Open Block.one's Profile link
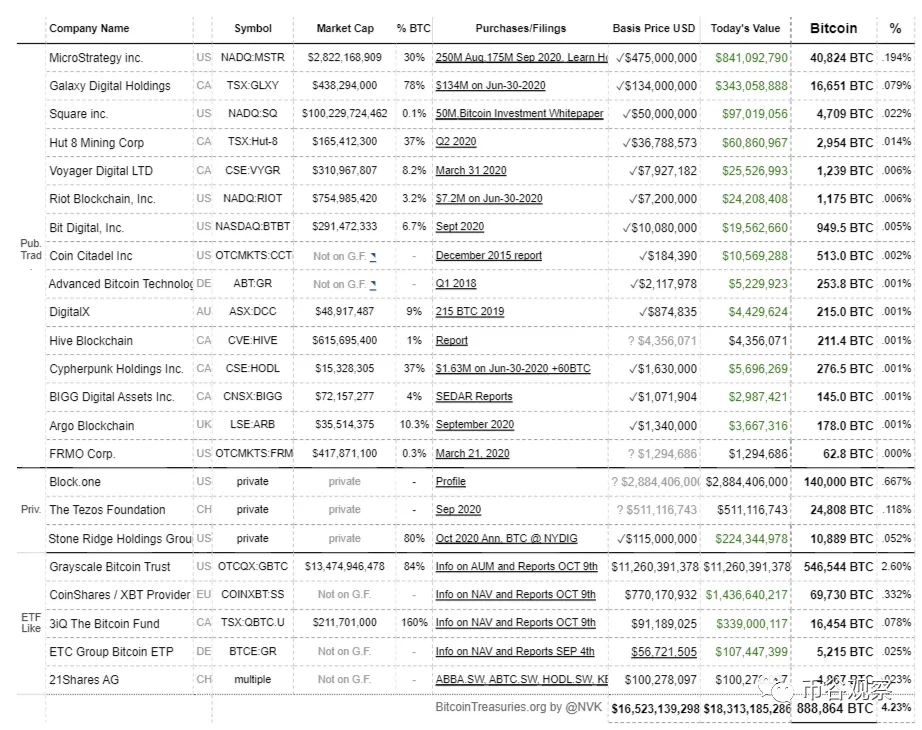The image size is (922, 730). click(x=450, y=482)
